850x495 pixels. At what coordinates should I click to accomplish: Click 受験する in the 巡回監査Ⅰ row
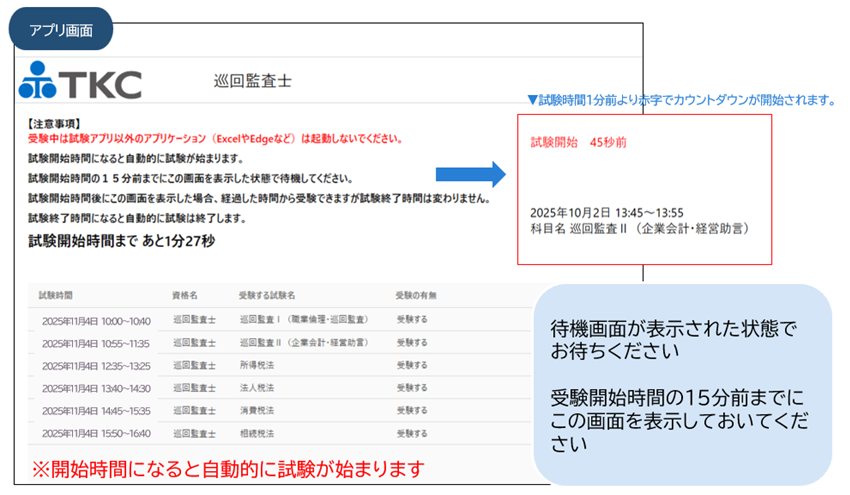coord(412,320)
